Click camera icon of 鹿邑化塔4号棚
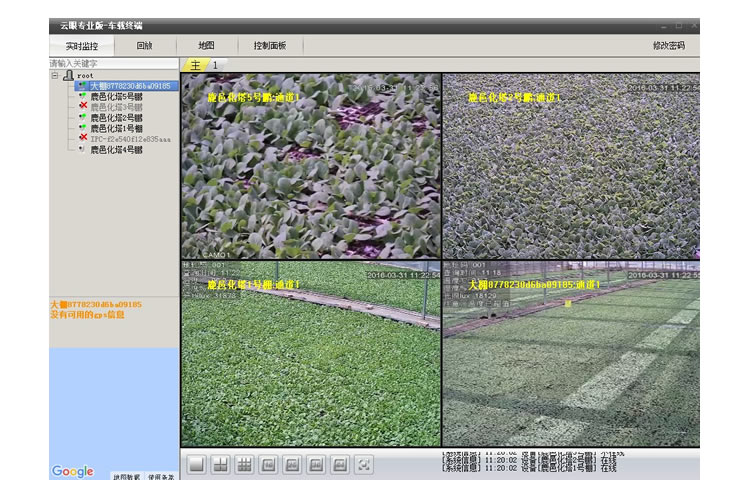This screenshot has width=750, height=500. (x=82, y=149)
